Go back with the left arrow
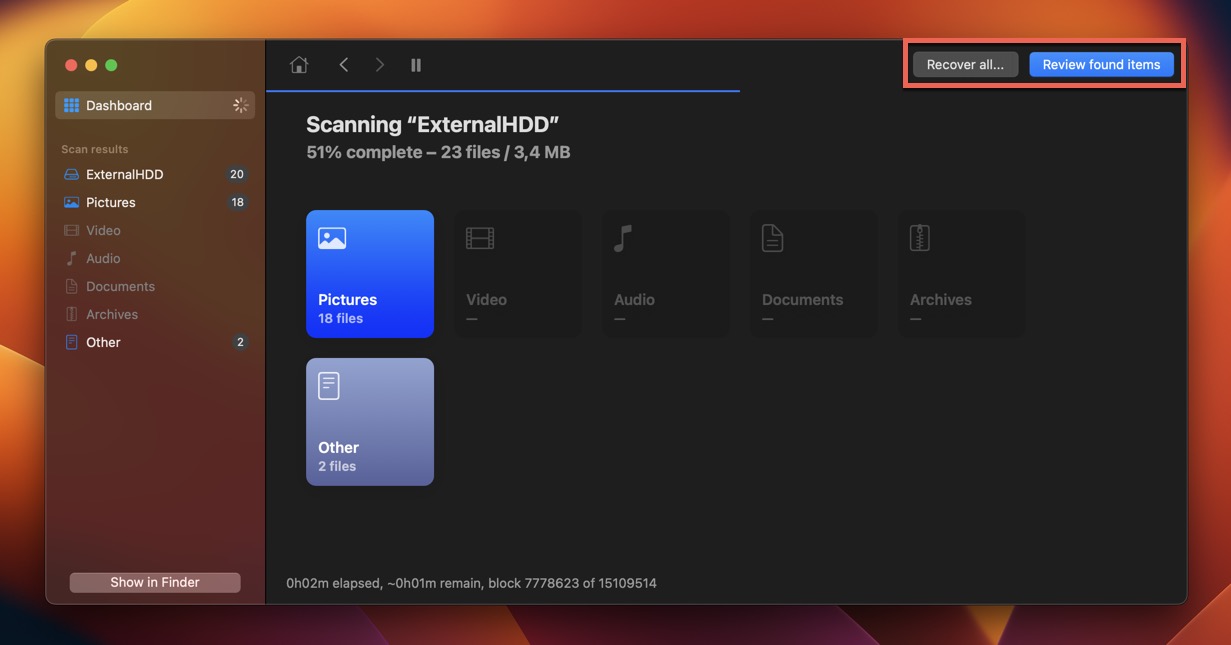The height and width of the screenshot is (645, 1231). click(x=343, y=65)
